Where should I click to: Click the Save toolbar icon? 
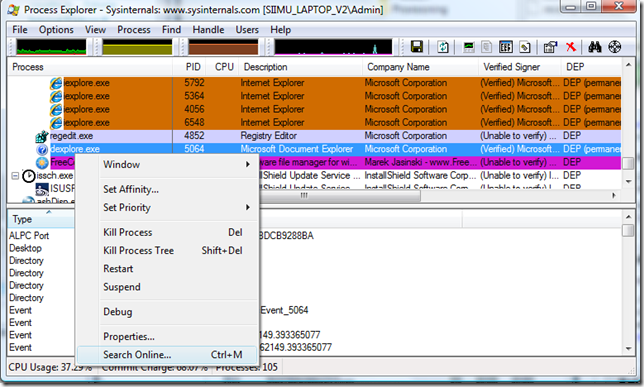coord(417,47)
